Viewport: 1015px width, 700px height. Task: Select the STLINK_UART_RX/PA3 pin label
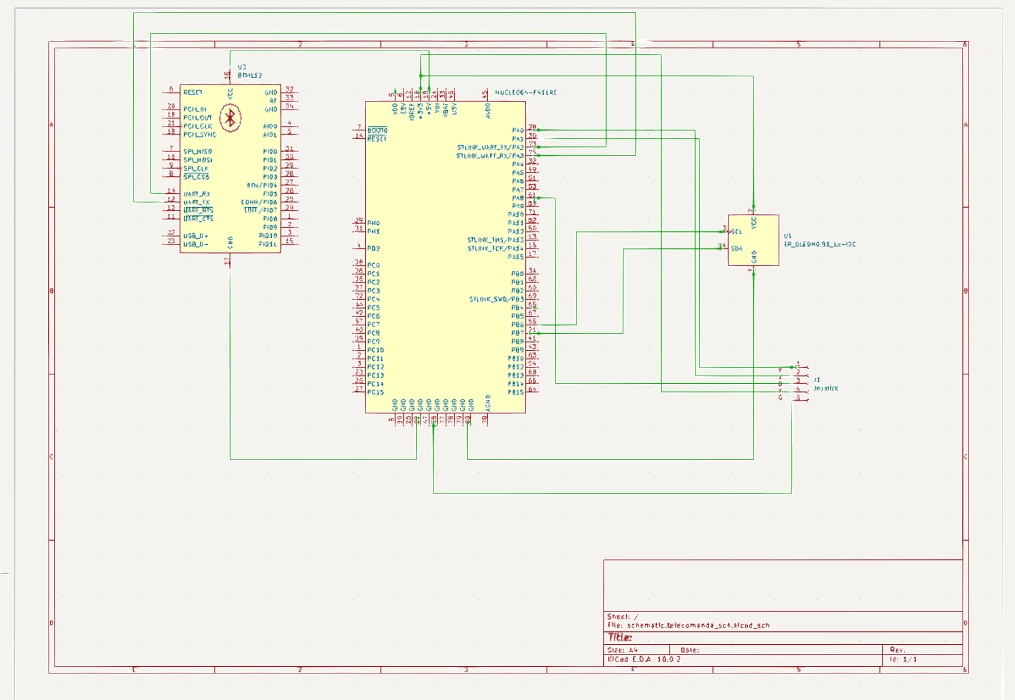coord(490,156)
